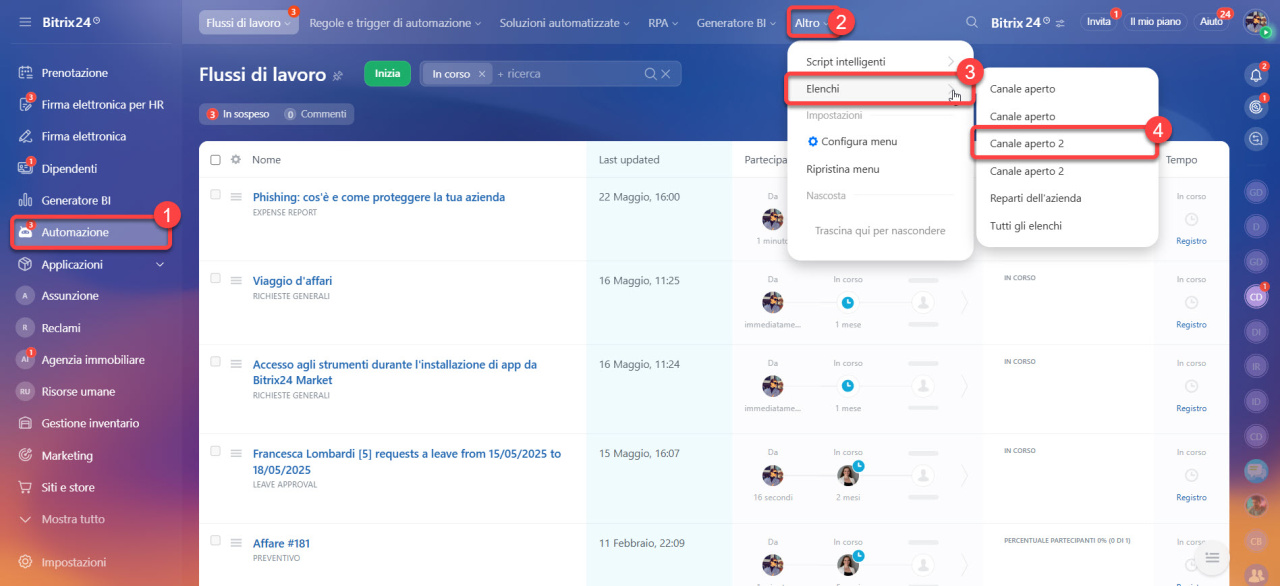Switch to the Flussi di lavoro tab
This screenshot has height=586, width=1280.
[249, 22]
